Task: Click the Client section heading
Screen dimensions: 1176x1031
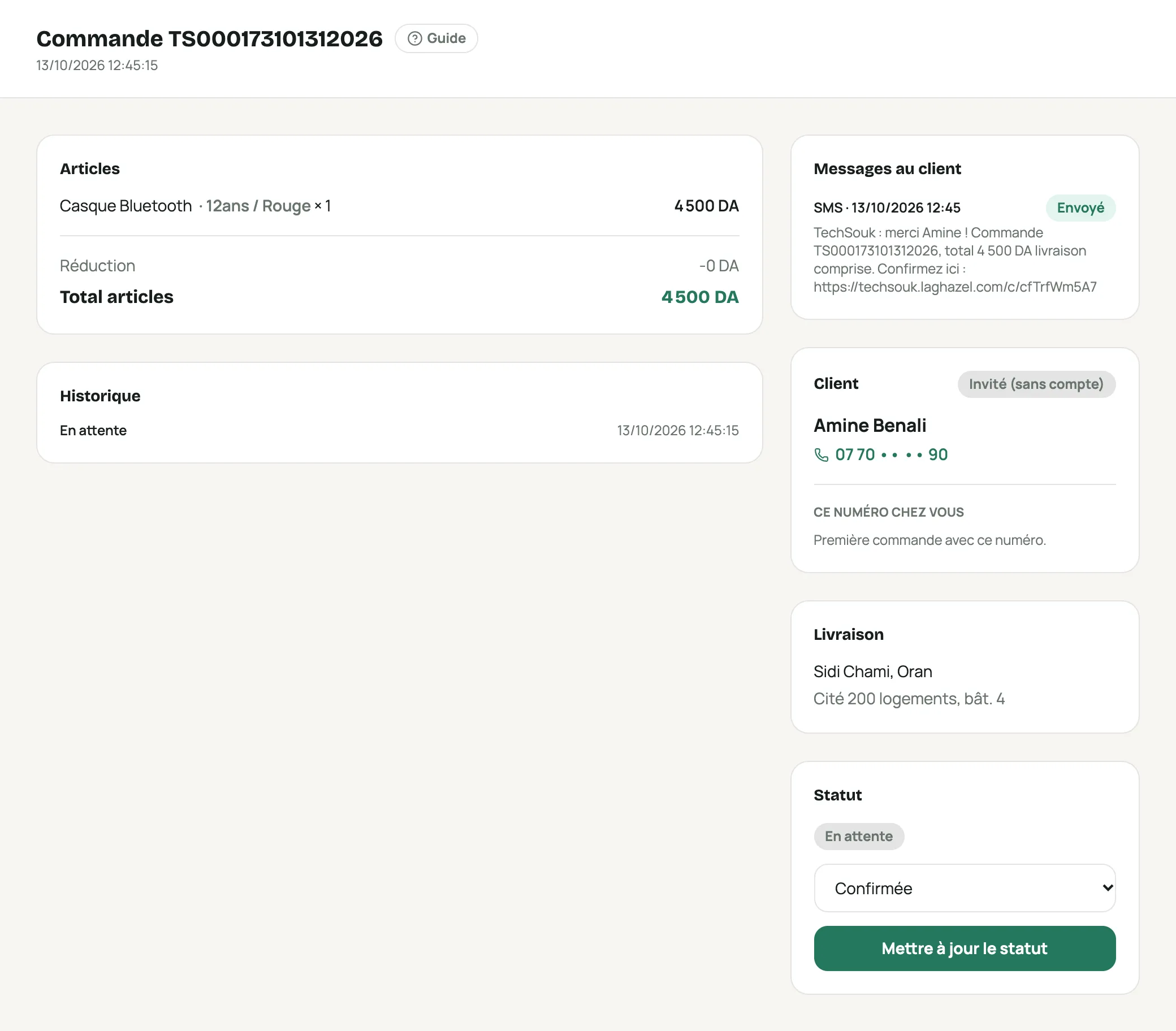Action: tap(836, 384)
